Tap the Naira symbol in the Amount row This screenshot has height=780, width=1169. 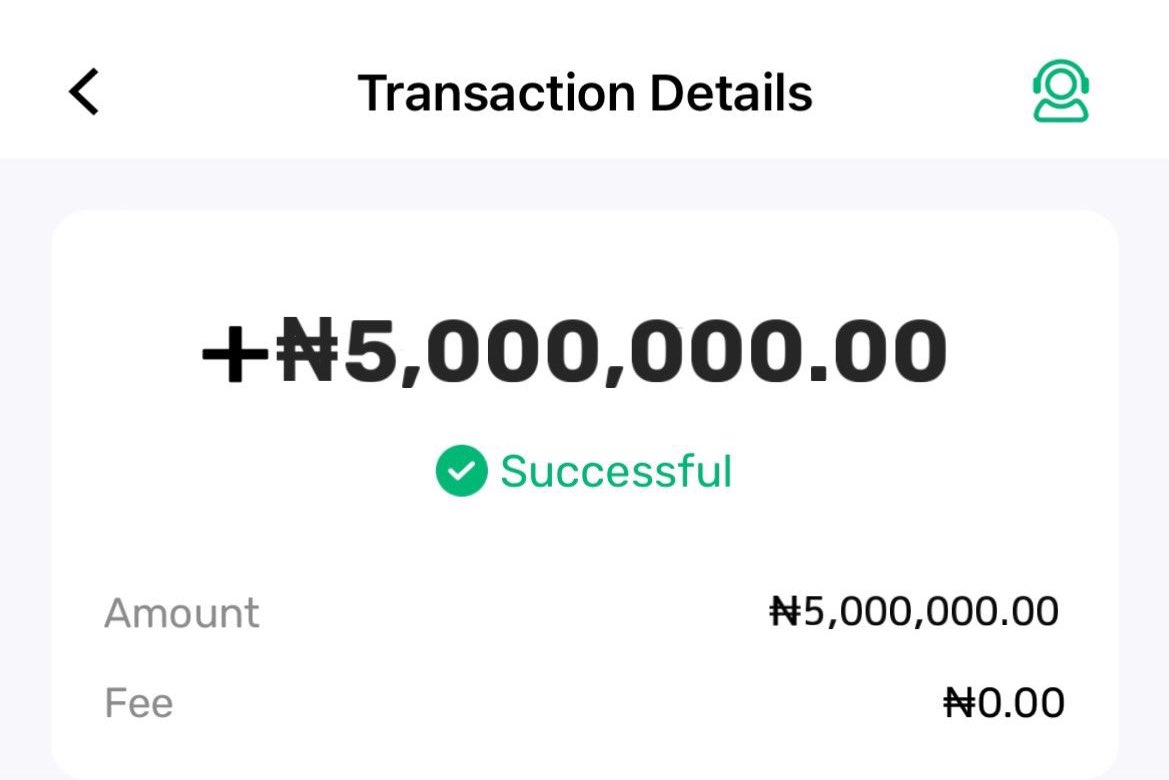pyautogui.click(x=786, y=611)
